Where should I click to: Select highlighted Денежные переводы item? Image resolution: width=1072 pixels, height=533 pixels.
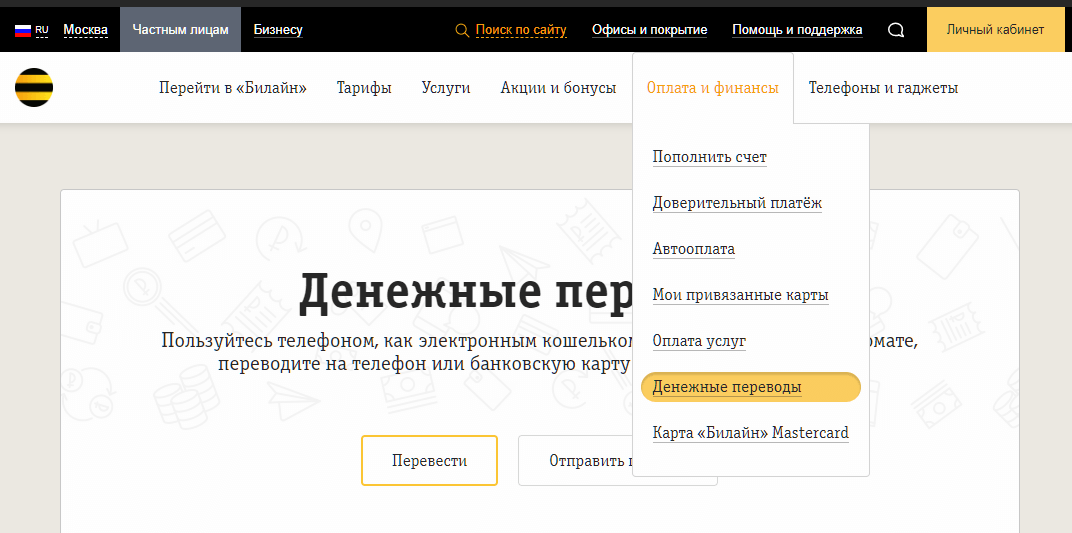[727, 387]
